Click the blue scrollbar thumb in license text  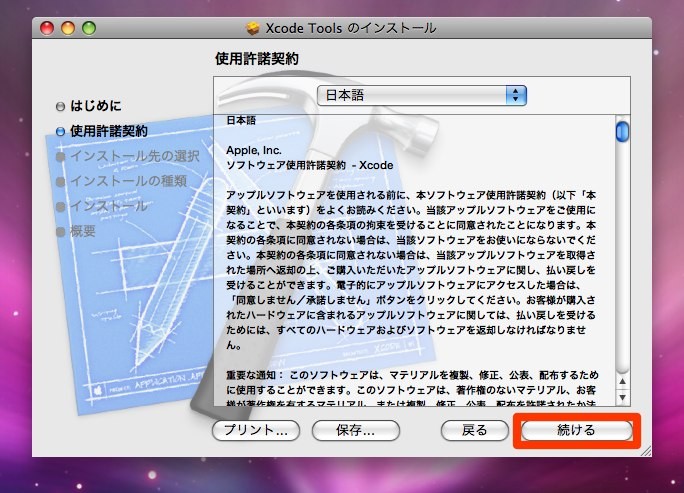coord(622,131)
